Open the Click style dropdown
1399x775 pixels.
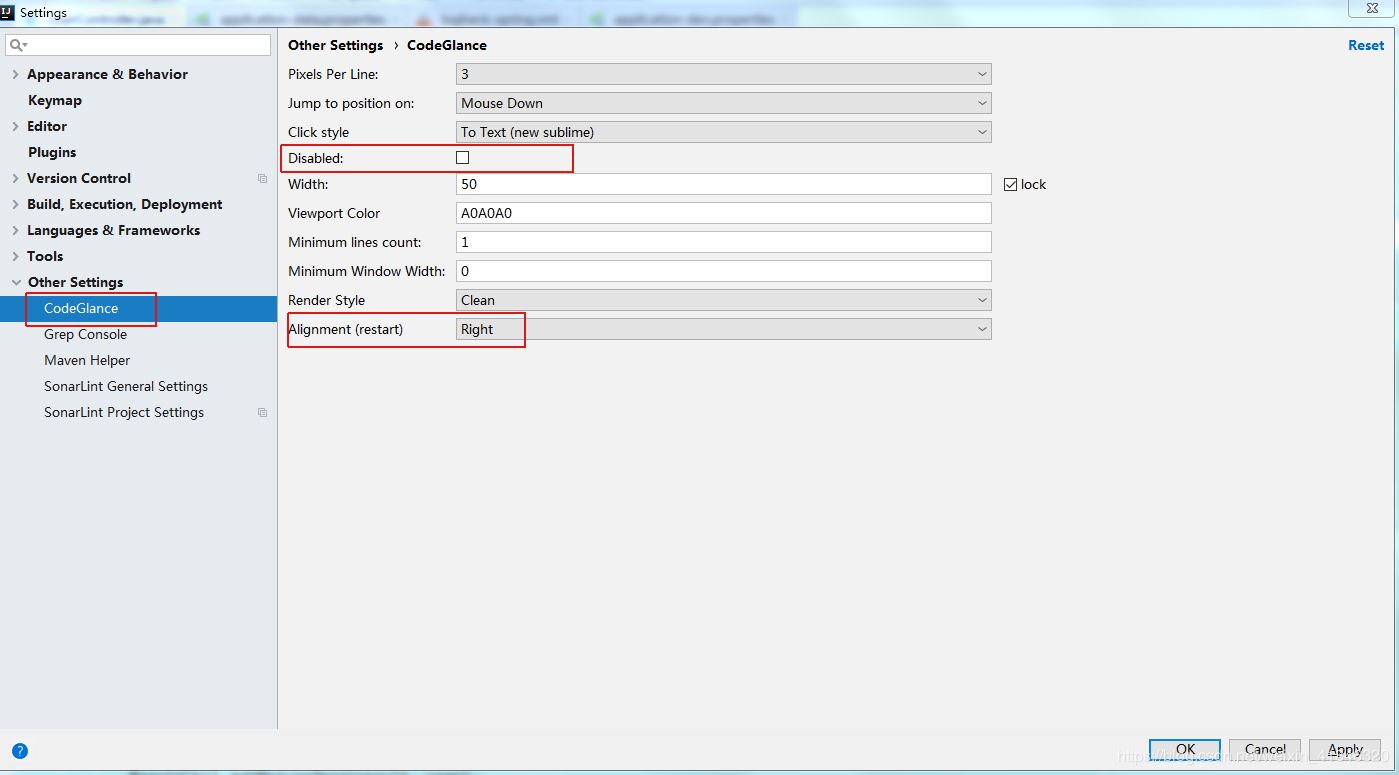click(724, 132)
